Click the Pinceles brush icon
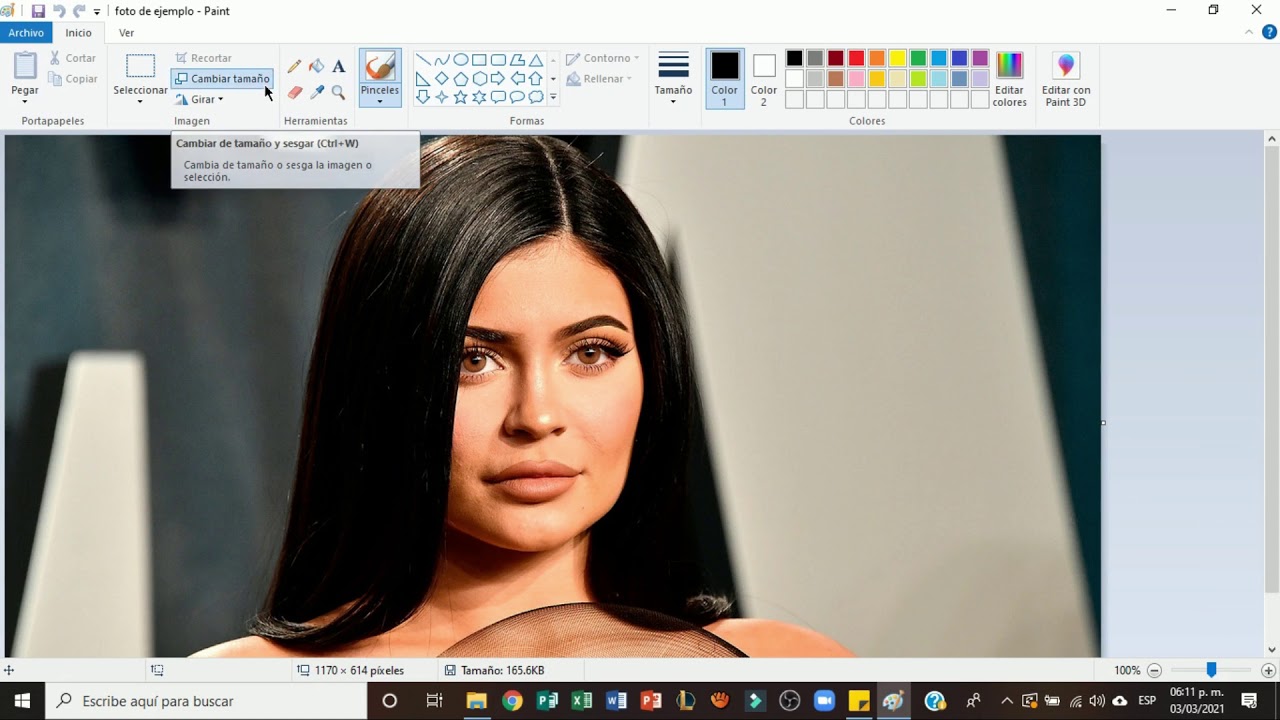Image resolution: width=1280 pixels, height=720 pixels. (x=380, y=67)
